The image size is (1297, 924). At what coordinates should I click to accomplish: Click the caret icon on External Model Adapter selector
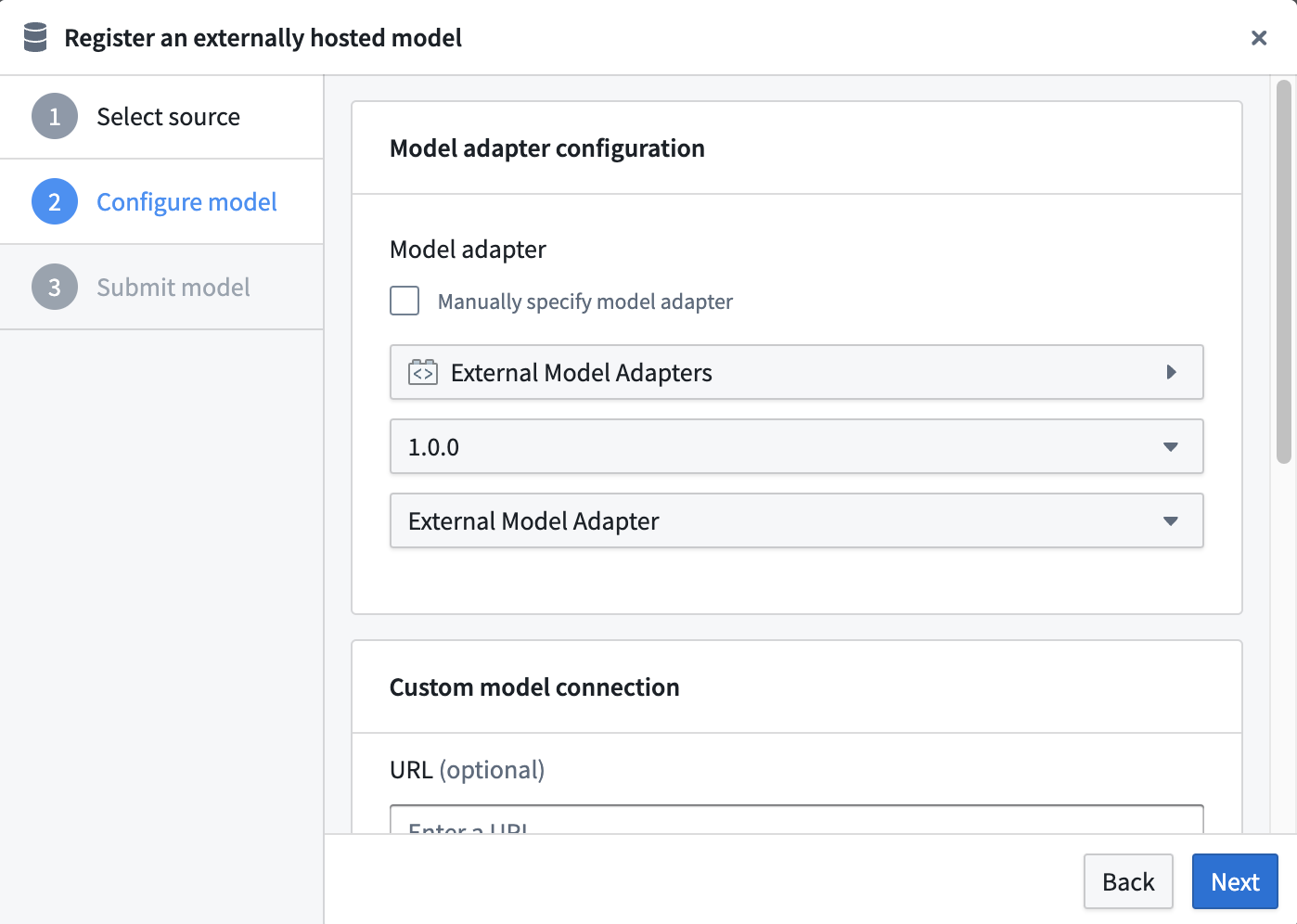pyautogui.click(x=1171, y=521)
